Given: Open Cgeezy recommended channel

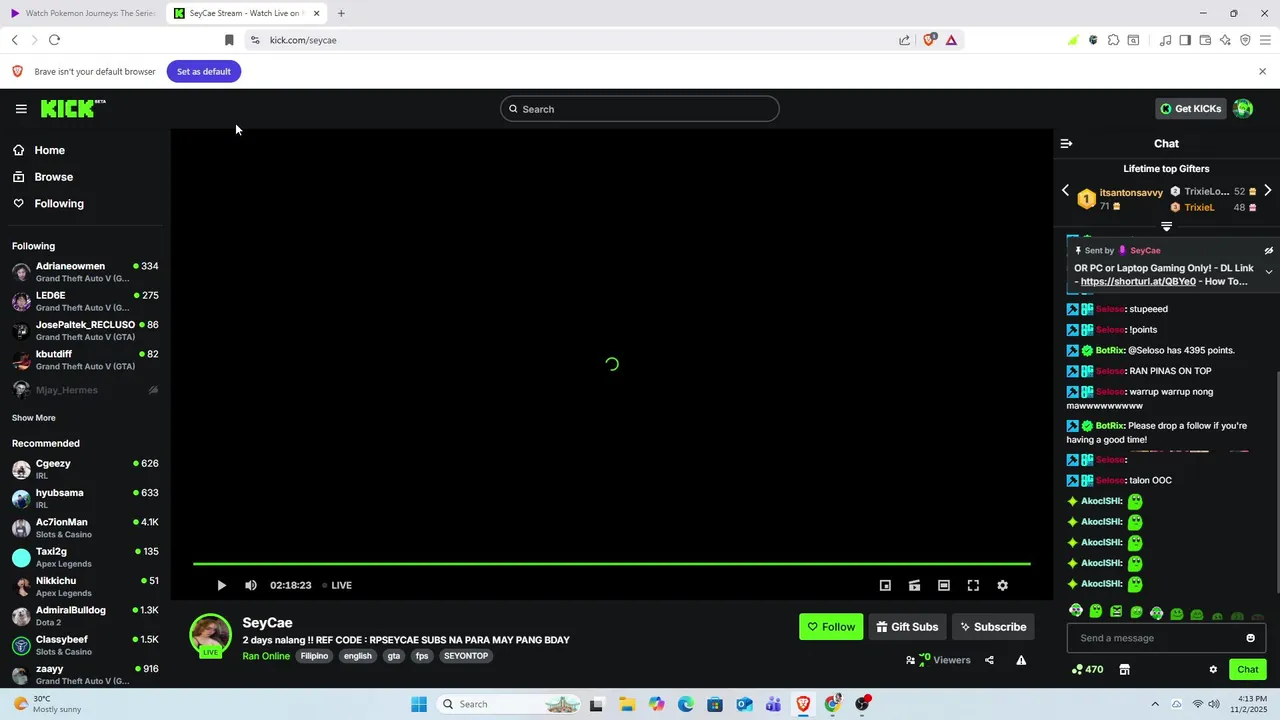Looking at the screenshot, I should pos(84,469).
